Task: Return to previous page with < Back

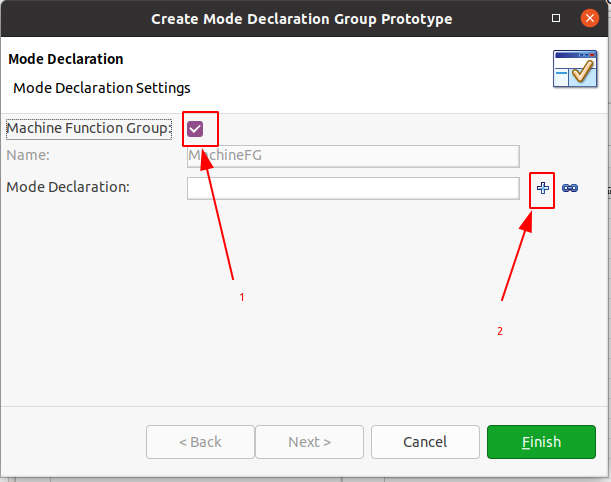Action: 200,442
